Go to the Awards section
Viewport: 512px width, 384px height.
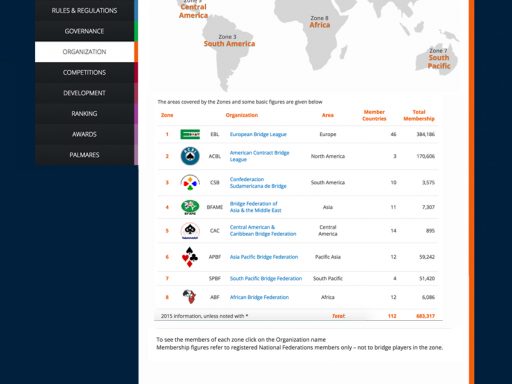84,134
